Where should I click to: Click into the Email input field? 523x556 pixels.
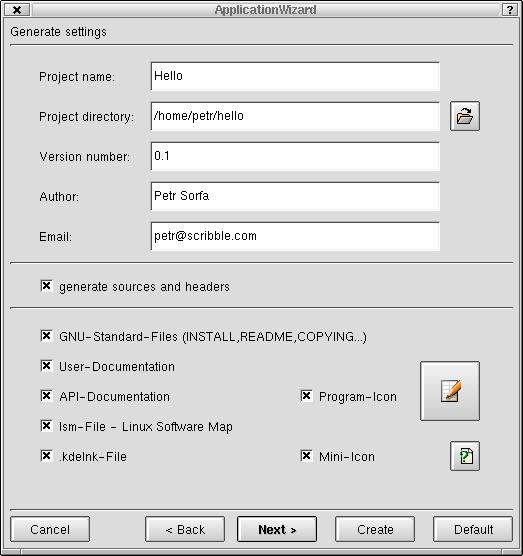[x=295, y=236]
